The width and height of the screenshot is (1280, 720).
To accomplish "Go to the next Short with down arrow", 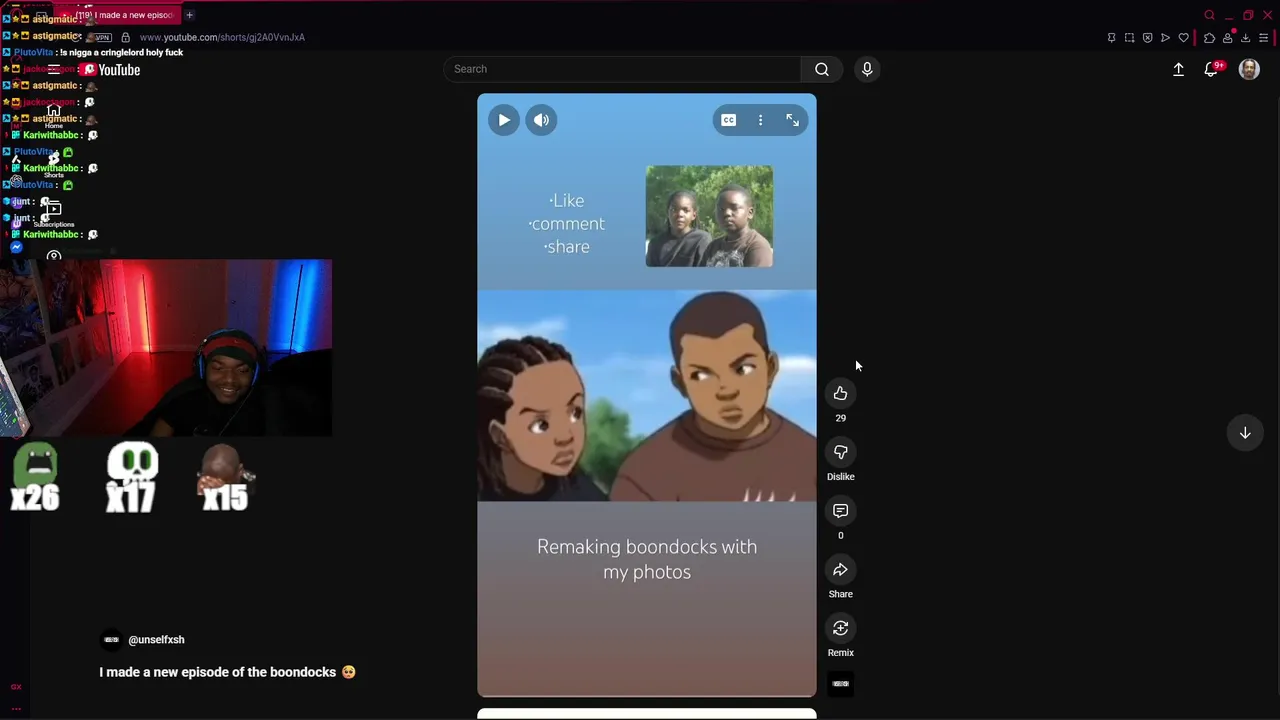I will pyautogui.click(x=1245, y=433).
